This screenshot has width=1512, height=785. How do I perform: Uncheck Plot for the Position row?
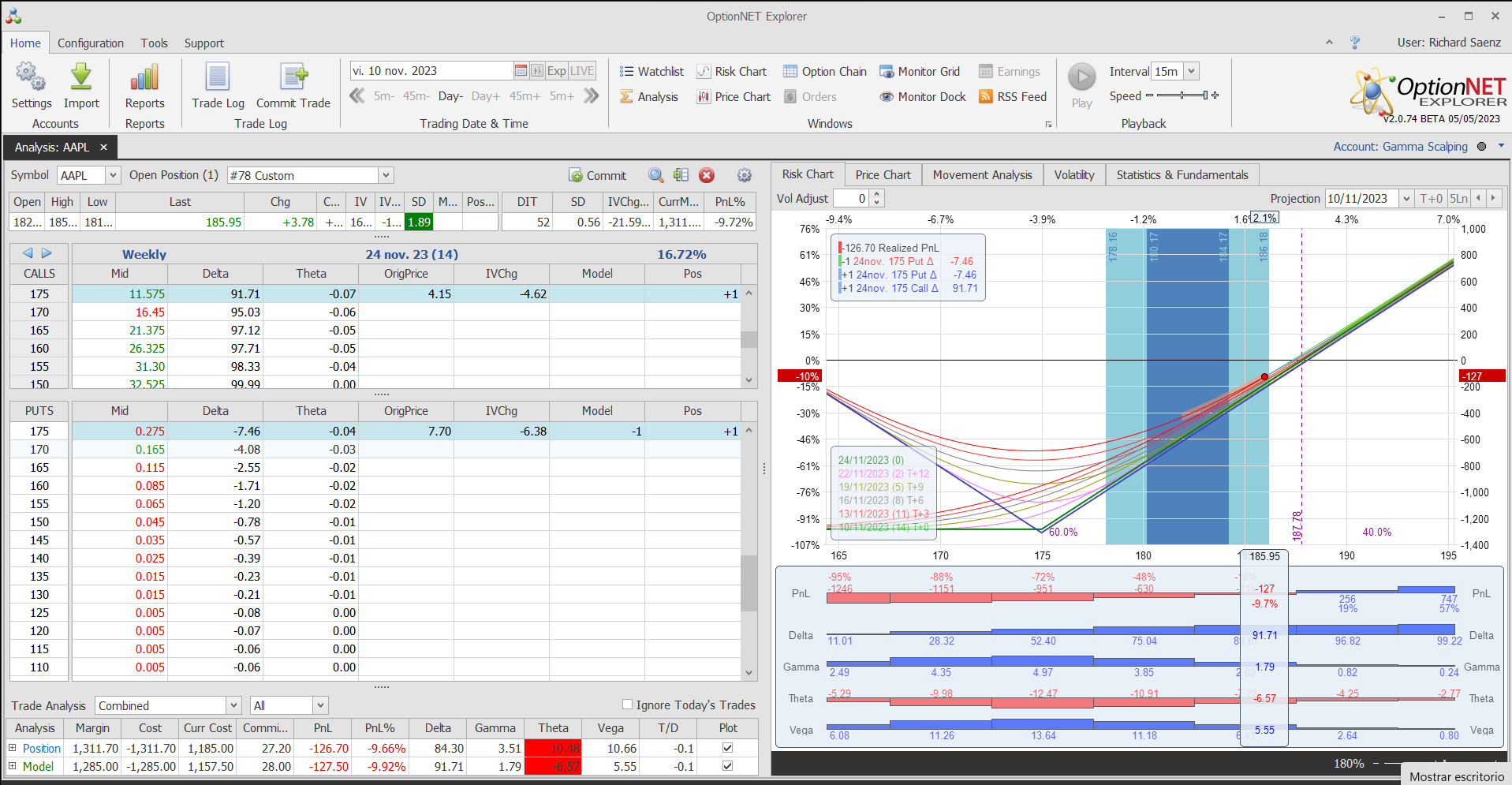(x=727, y=748)
